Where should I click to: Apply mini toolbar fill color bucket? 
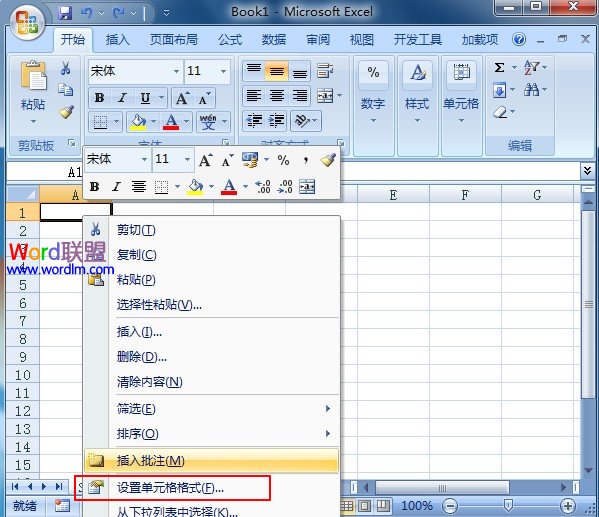click(x=195, y=187)
